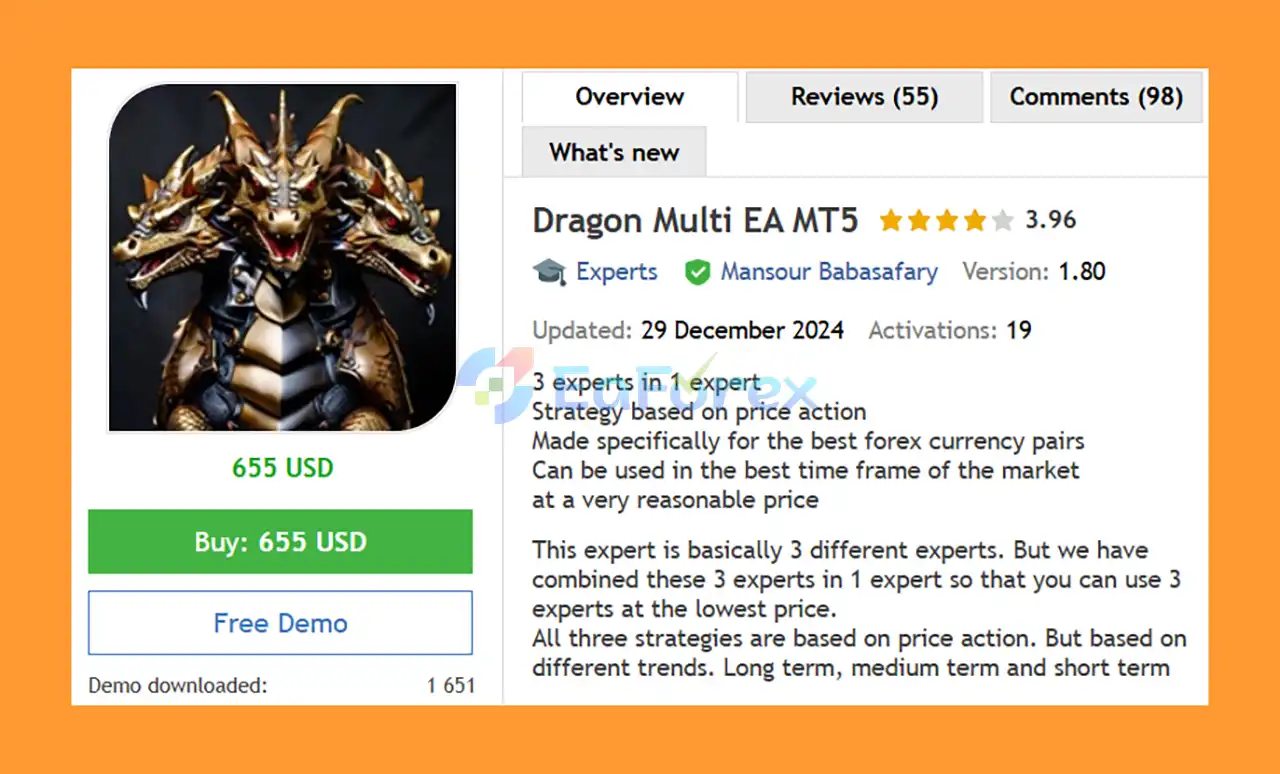Switch to the Overview tab
The height and width of the screenshot is (774, 1280).
(630, 97)
